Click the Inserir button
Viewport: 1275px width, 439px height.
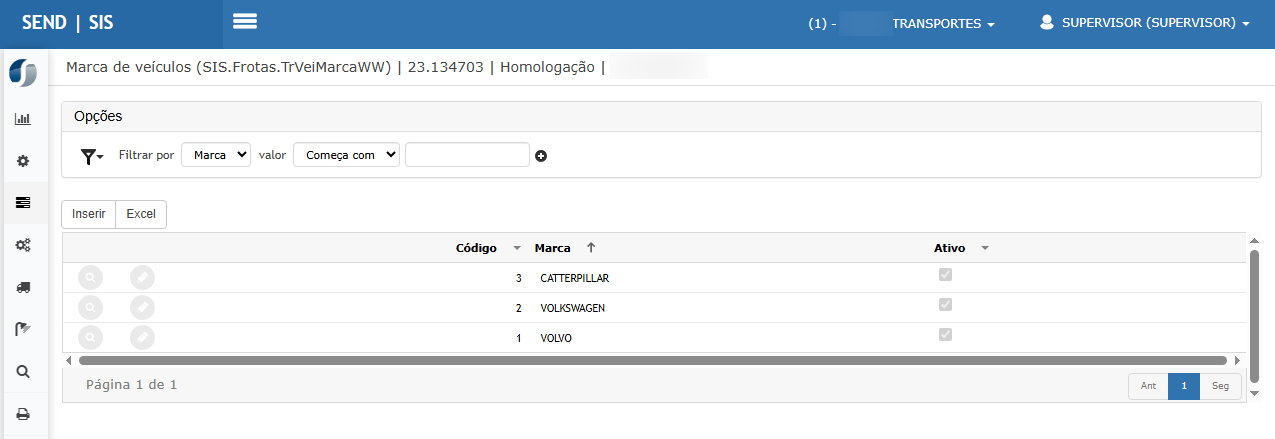click(x=89, y=214)
